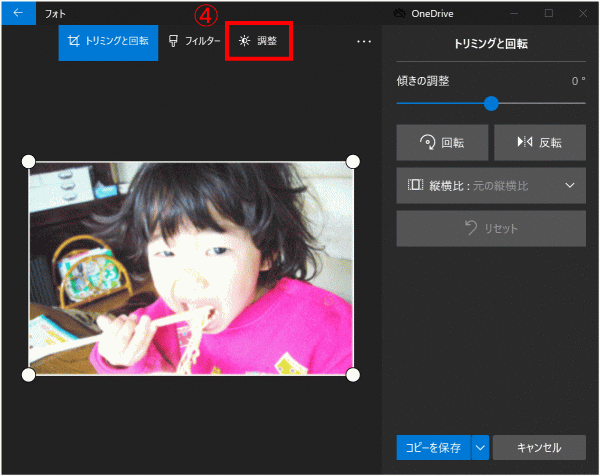
Task: Click the bottom-right crop handle
Action: [352, 375]
